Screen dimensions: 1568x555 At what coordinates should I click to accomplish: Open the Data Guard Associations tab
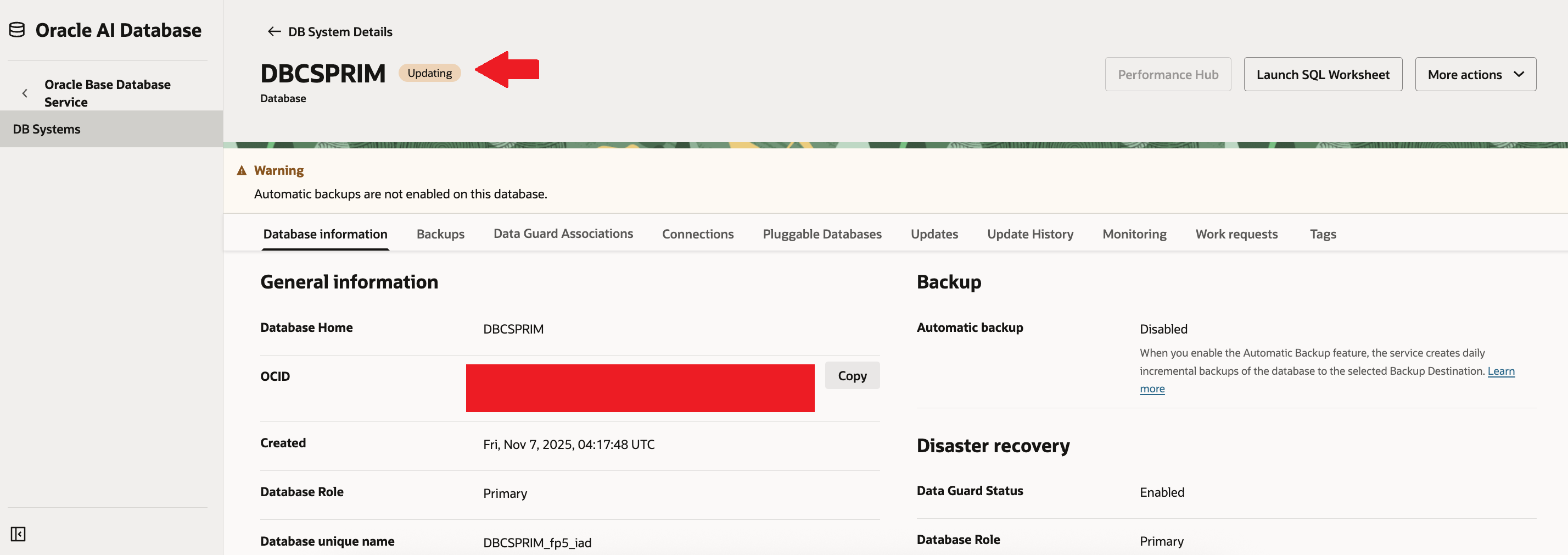pyautogui.click(x=563, y=234)
